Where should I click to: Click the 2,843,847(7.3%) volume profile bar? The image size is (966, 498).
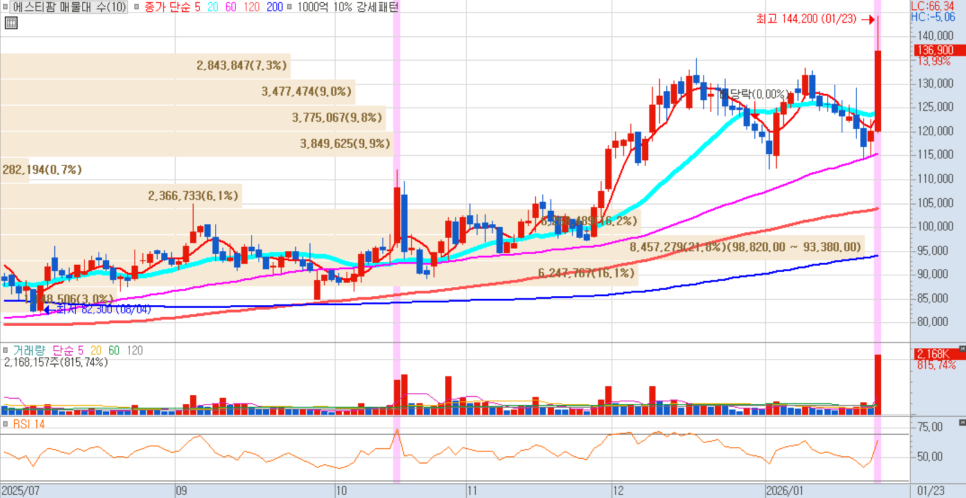tap(145, 65)
